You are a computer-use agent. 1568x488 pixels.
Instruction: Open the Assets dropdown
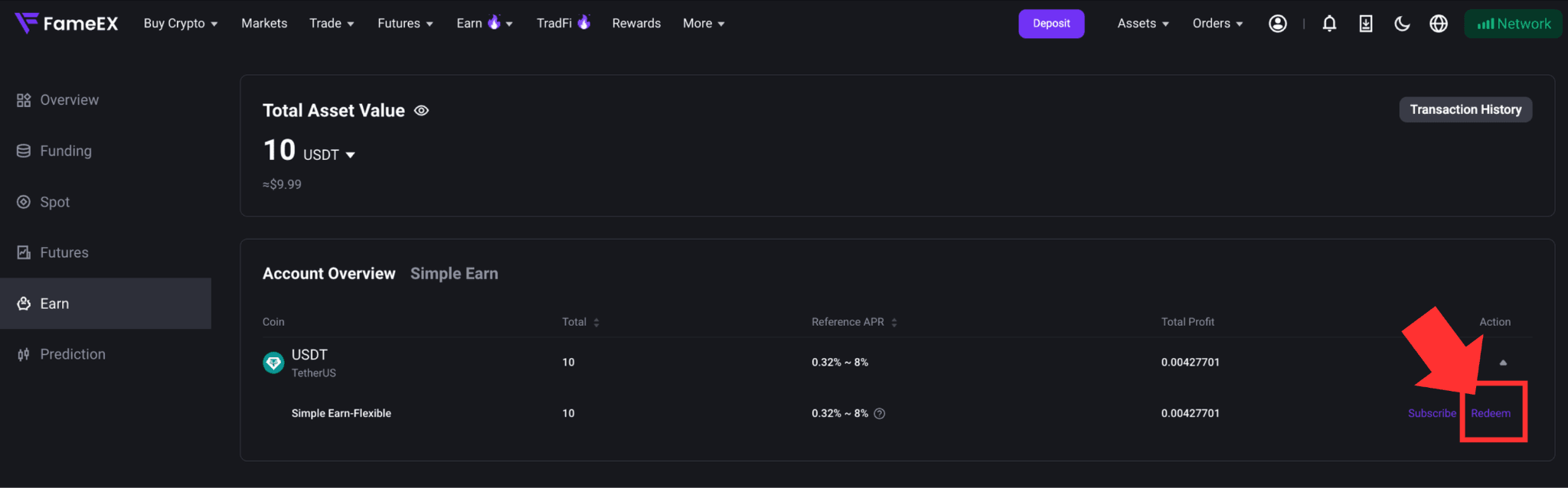[x=1143, y=24]
